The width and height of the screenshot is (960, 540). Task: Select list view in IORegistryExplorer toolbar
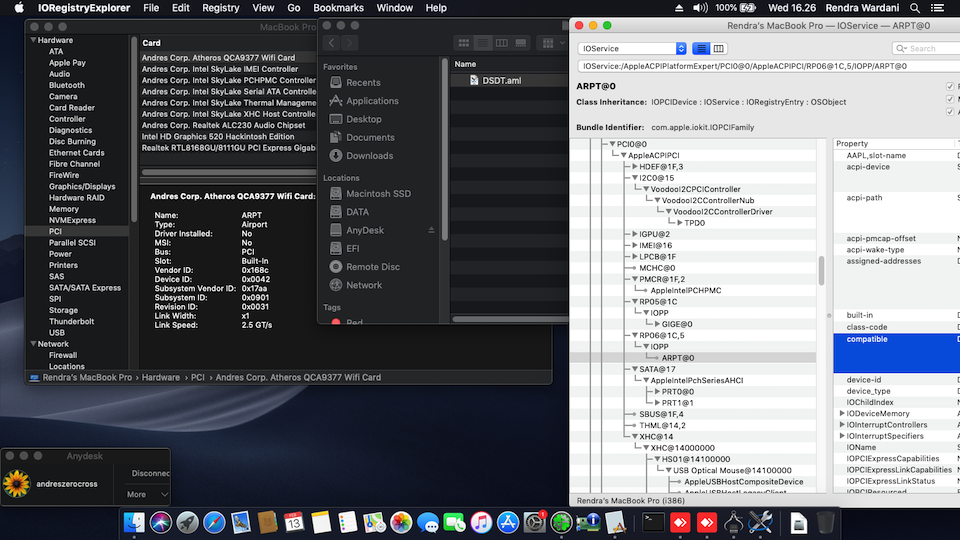tap(701, 48)
